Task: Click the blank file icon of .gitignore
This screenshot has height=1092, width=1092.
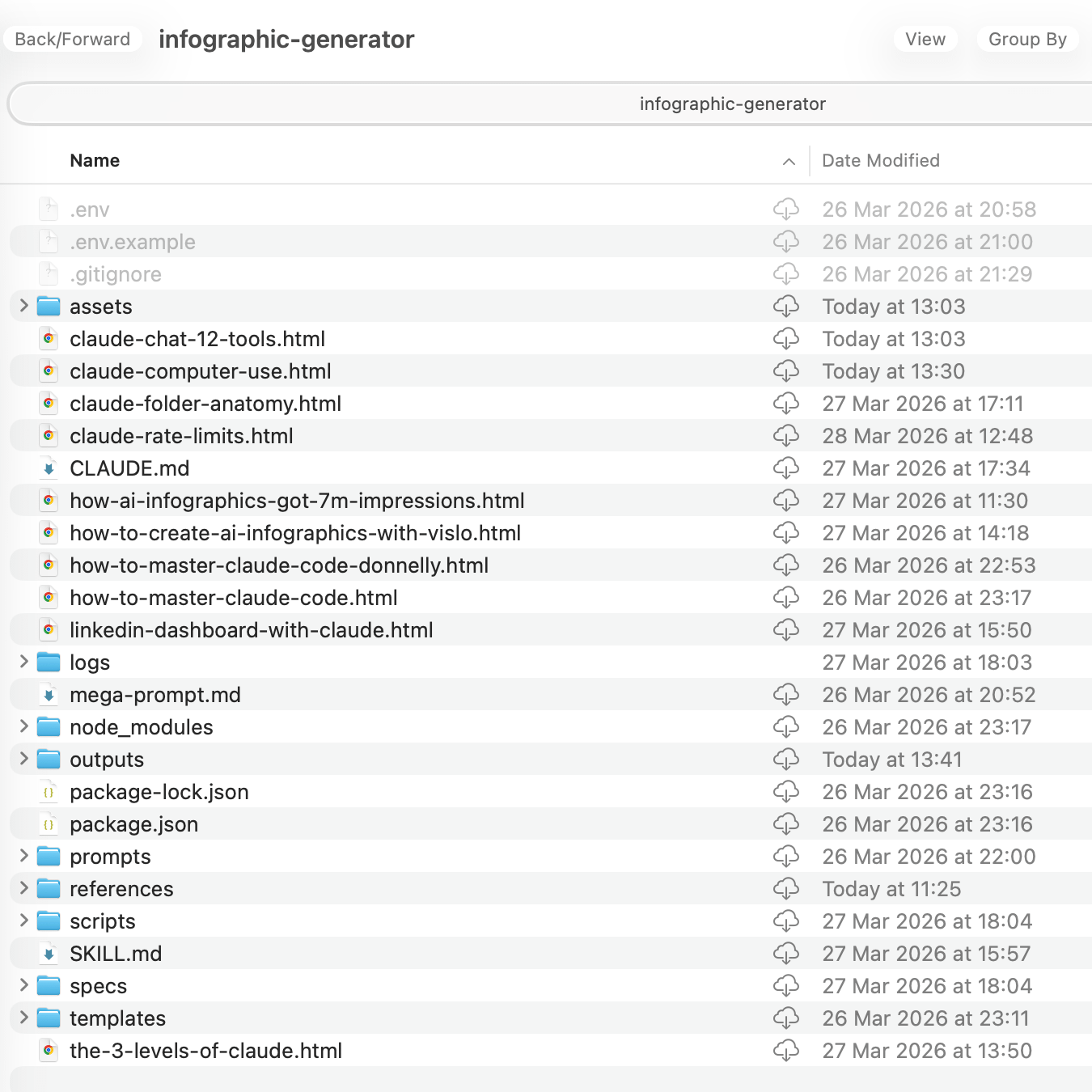Action: click(x=49, y=274)
